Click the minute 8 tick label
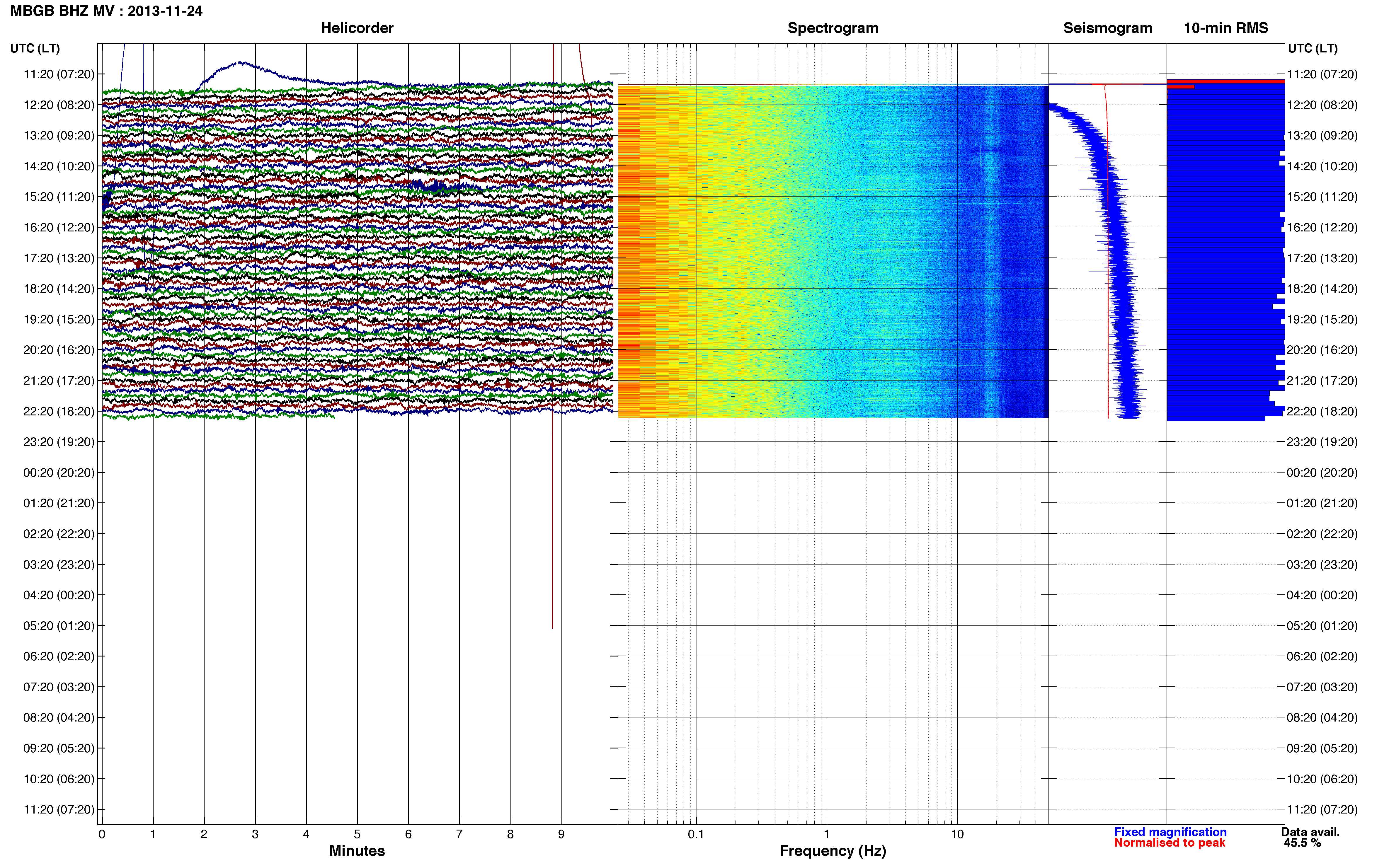 click(x=510, y=834)
